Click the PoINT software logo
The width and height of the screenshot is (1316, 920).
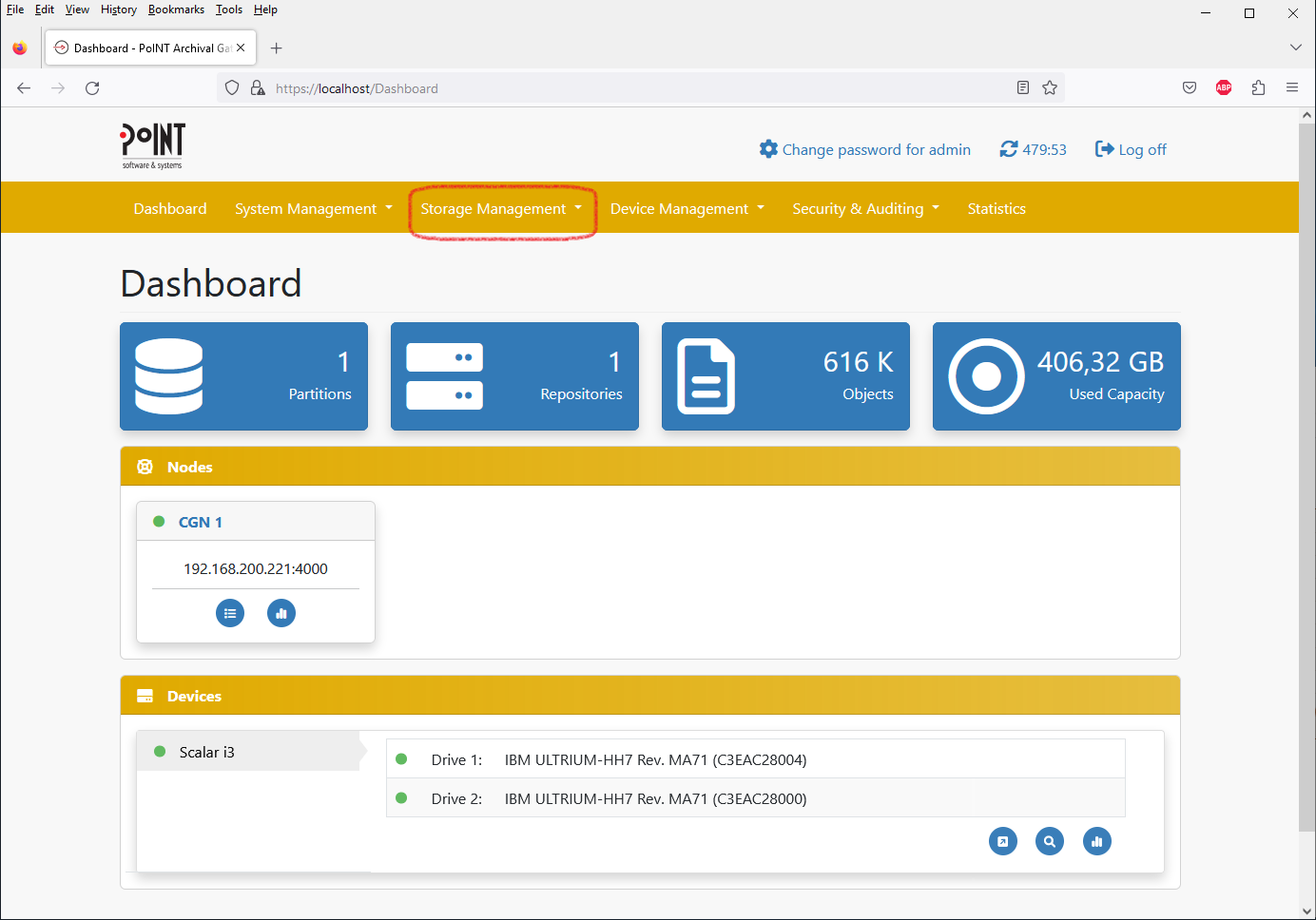coord(151,144)
